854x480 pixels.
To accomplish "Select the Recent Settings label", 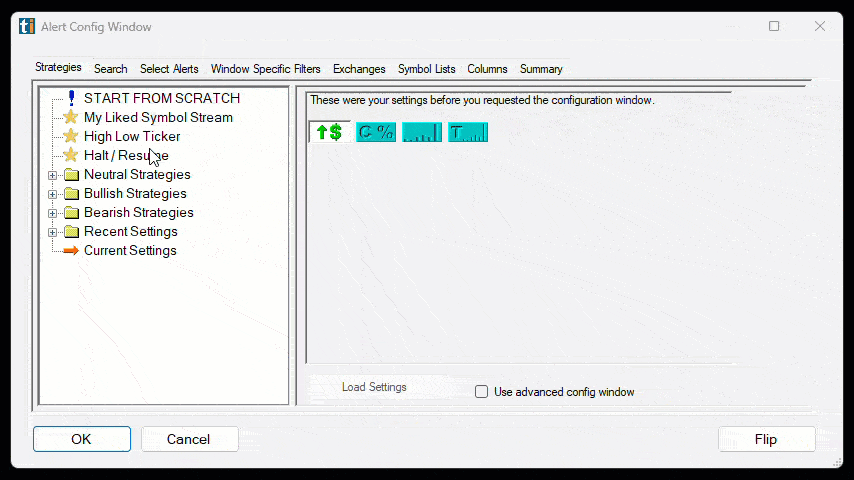I will click(x=131, y=232).
